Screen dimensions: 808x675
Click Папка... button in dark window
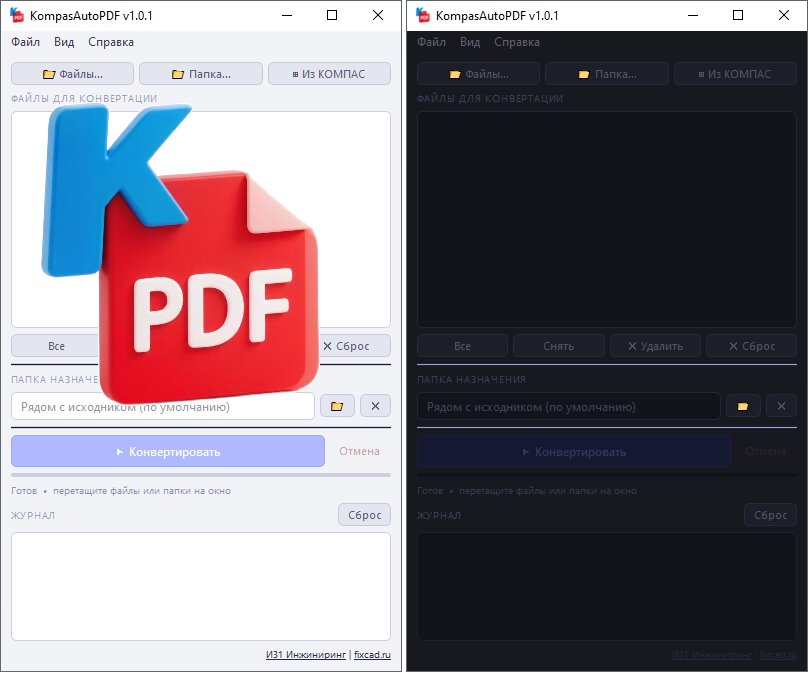[x=607, y=74]
